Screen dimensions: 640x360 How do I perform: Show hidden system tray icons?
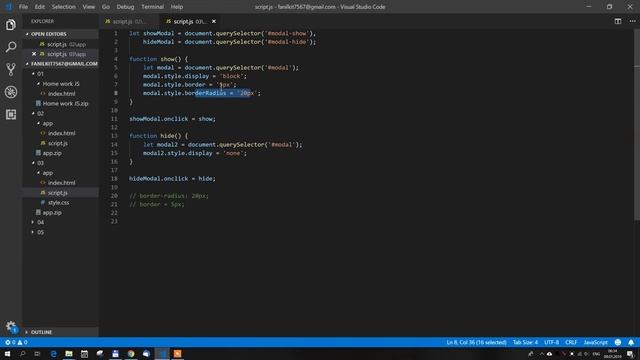542,353
